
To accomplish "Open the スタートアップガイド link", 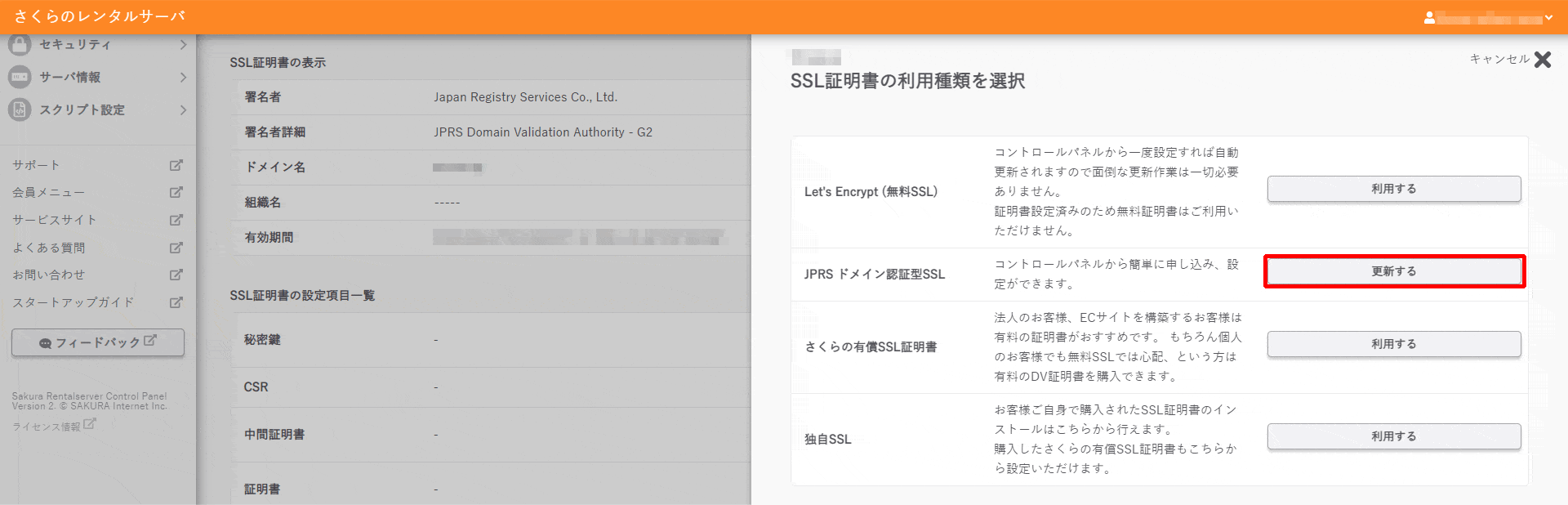I will tap(73, 302).
